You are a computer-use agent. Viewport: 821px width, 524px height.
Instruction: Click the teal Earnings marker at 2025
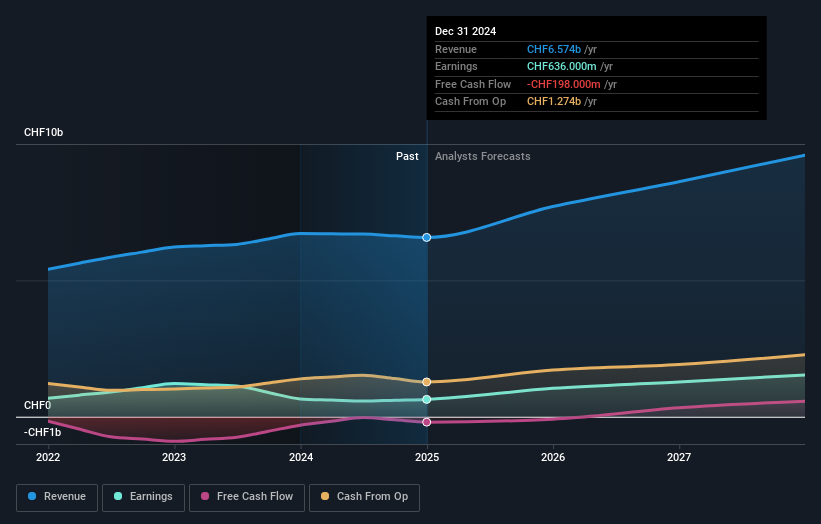pos(427,399)
